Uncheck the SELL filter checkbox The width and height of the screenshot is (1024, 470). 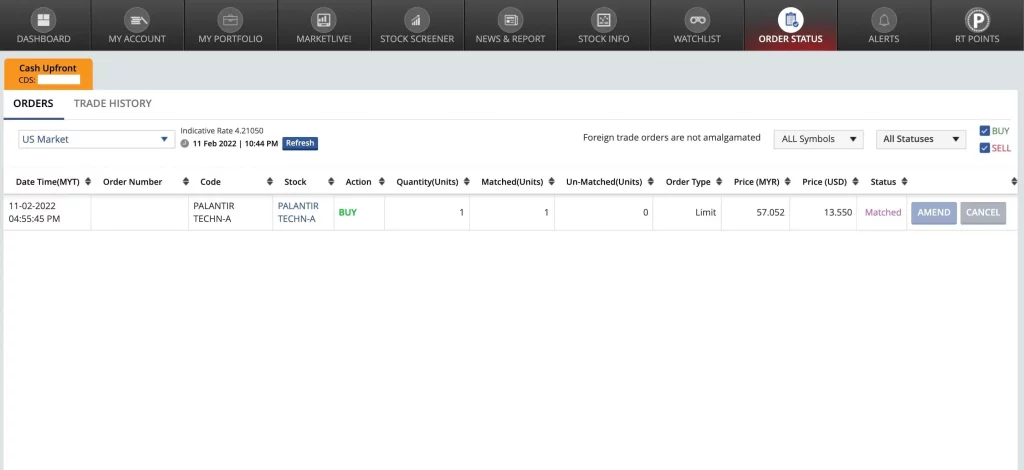985,148
